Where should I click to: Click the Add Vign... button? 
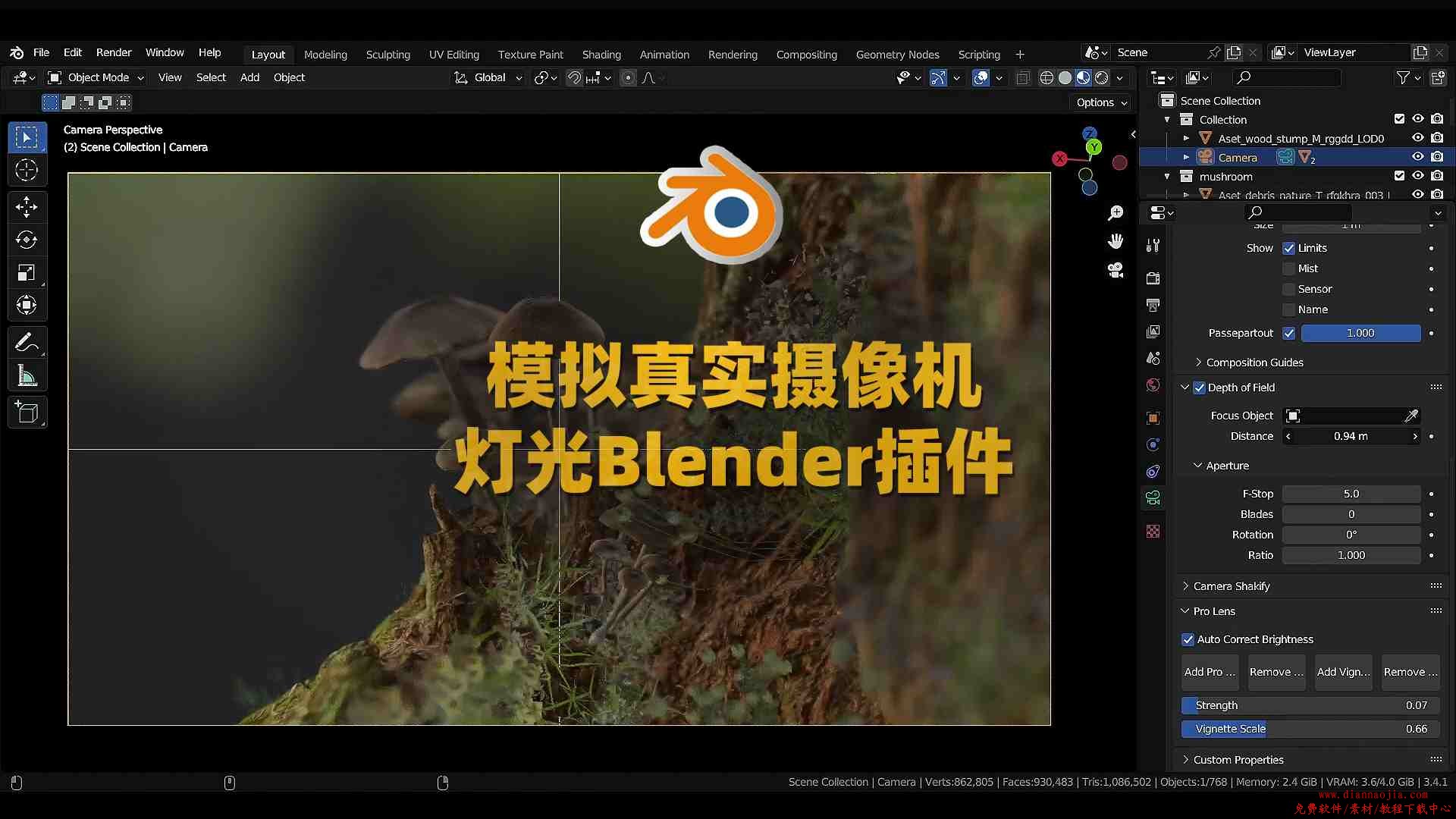1343,672
